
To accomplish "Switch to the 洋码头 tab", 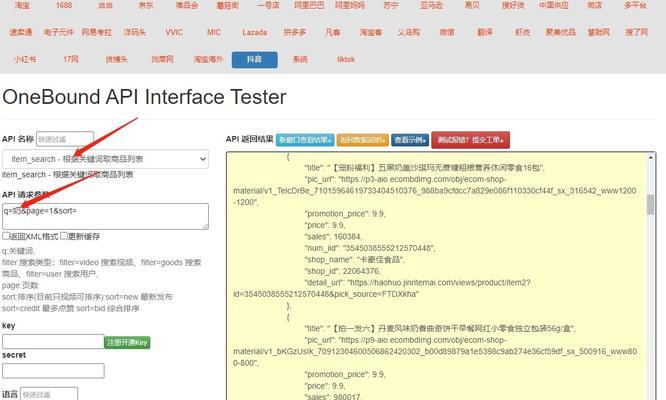I will pos(135,32).
